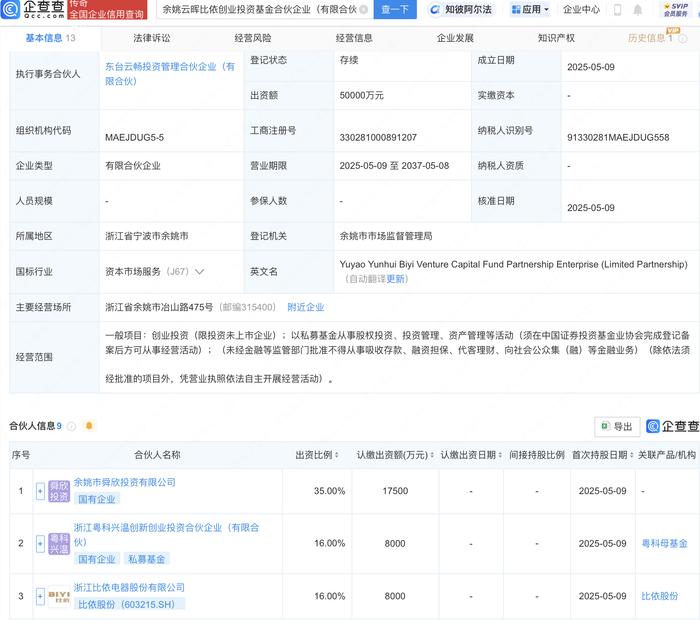This screenshot has width=700, height=620.
Task: Open 东台云畅投资管理合伙企业 partner link
Action: 170,74
